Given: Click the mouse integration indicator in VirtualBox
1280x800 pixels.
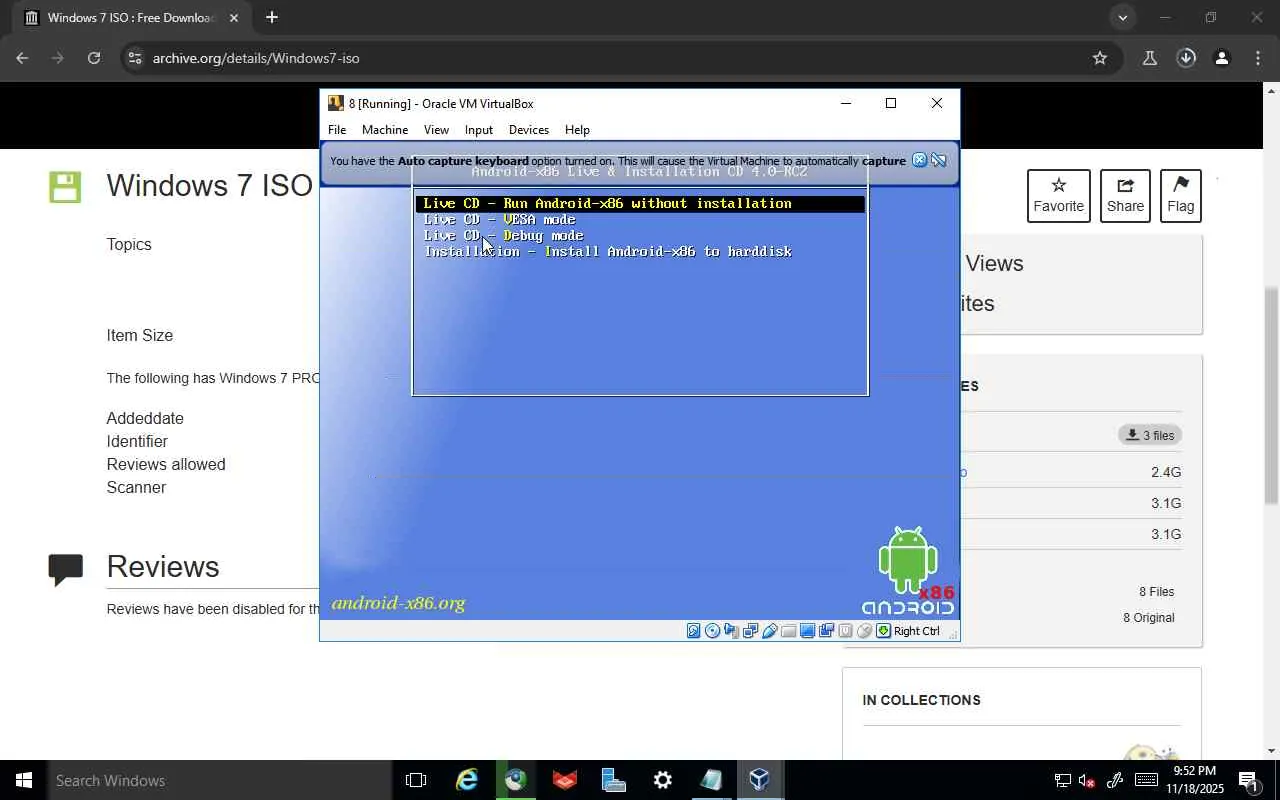Looking at the screenshot, I should [865, 631].
